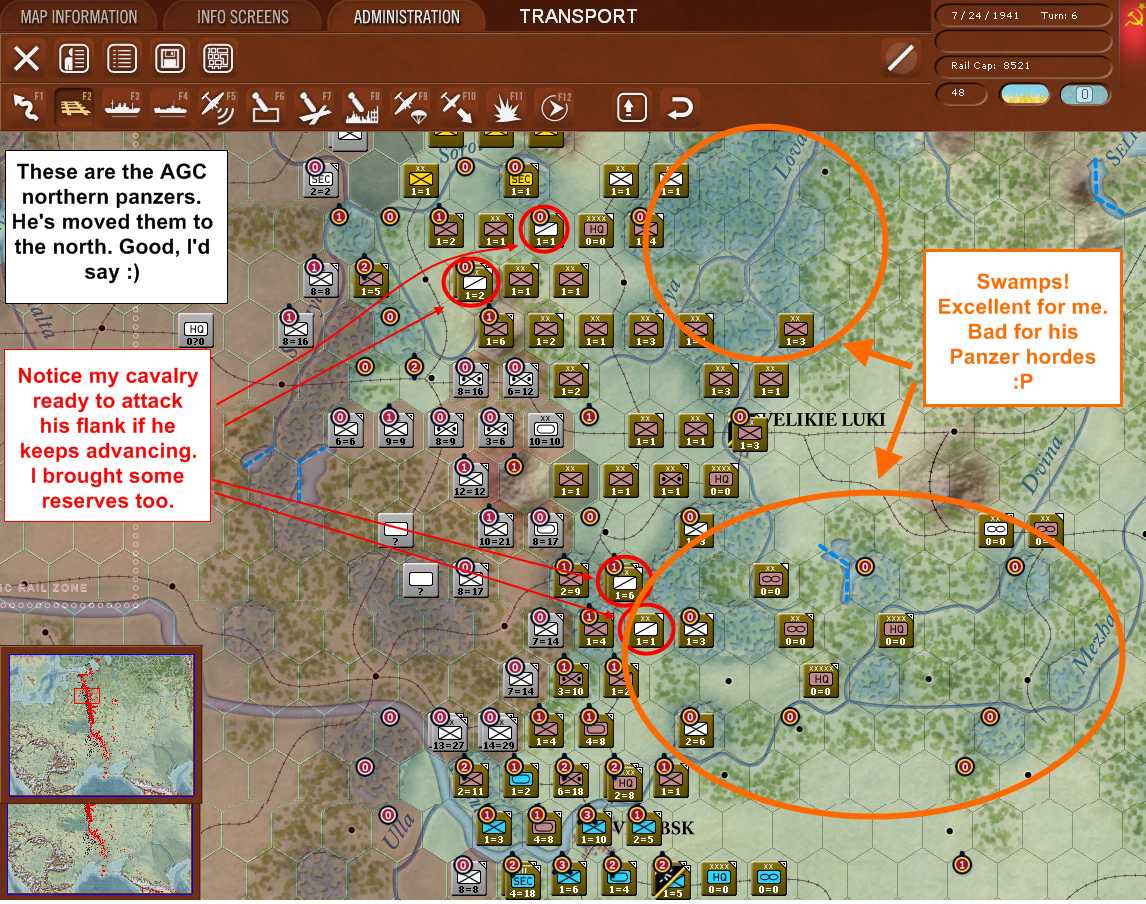Select the German 10=10 motorized unit
Screen dimensions: 1146x904
coord(544,431)
